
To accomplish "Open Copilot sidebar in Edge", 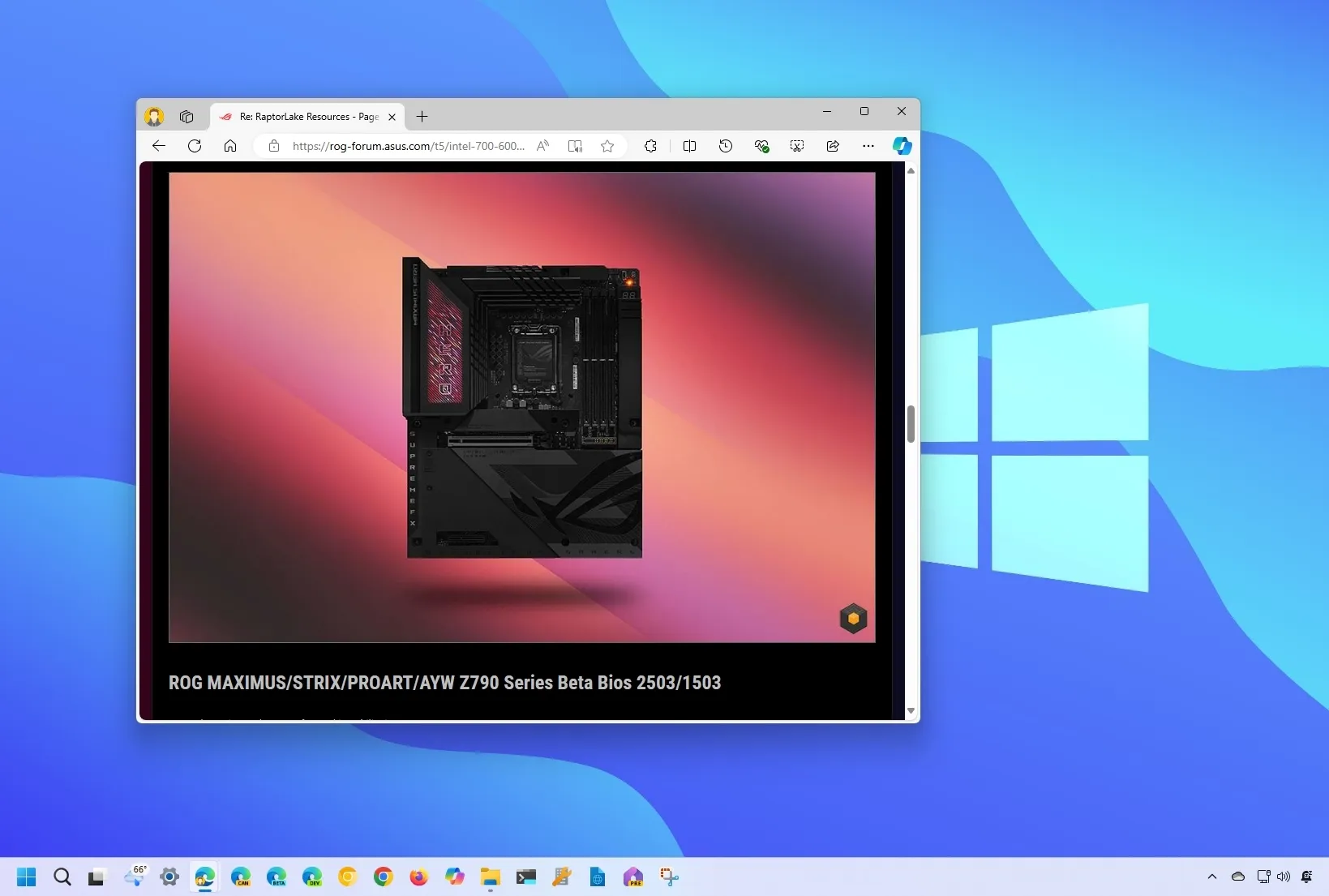I will click(902, 146).
